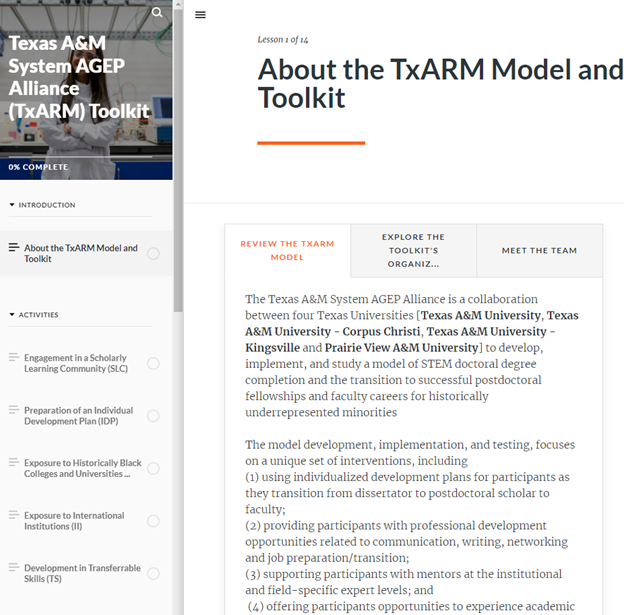This screenshot has height=615, width=624.
Task: Click the ACTIVITIES section heading text
Action: (39, 315)
